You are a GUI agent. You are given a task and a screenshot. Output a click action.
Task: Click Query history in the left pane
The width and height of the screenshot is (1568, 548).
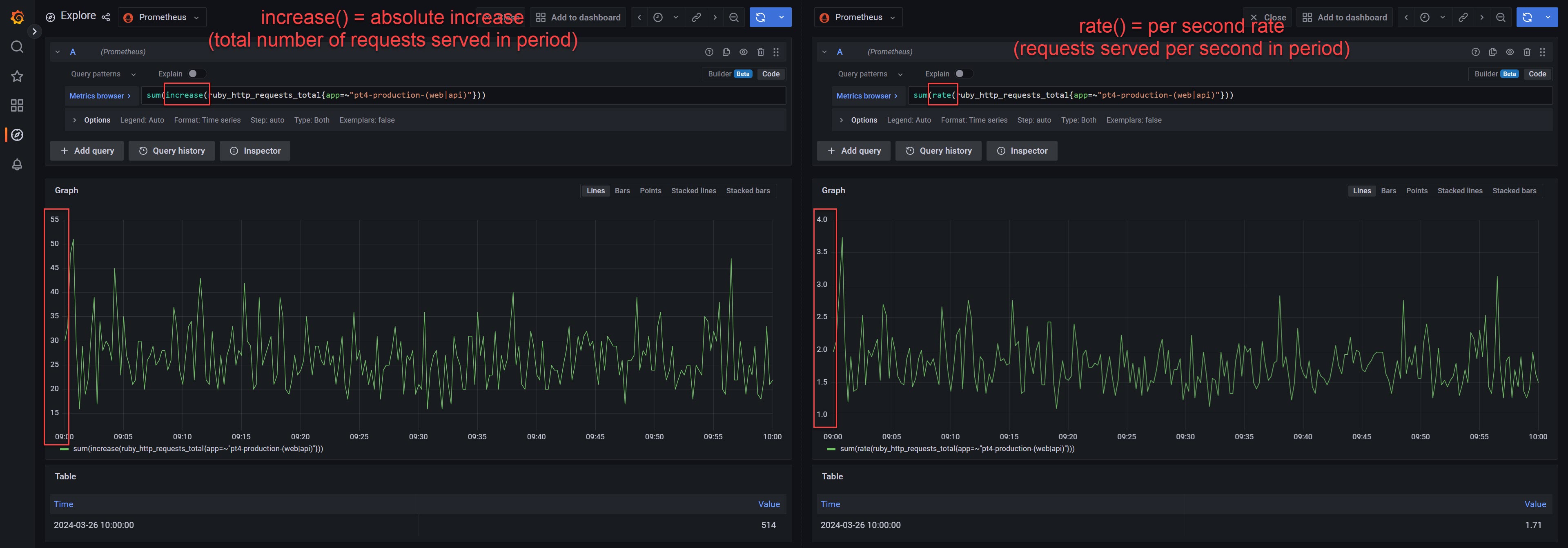(x=171, y=150)
